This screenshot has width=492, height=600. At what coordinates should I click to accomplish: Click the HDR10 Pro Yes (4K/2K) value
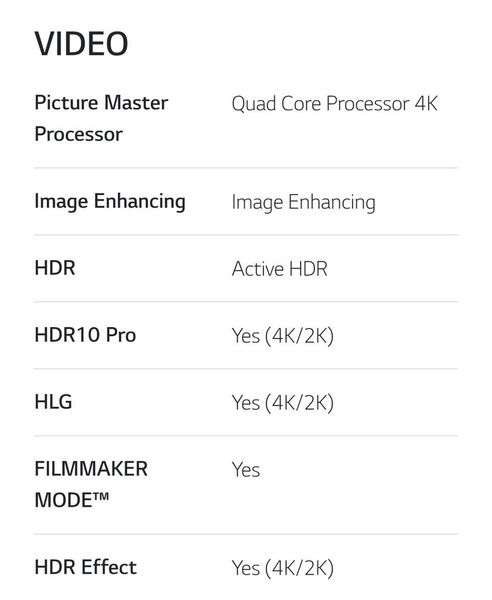283,336
